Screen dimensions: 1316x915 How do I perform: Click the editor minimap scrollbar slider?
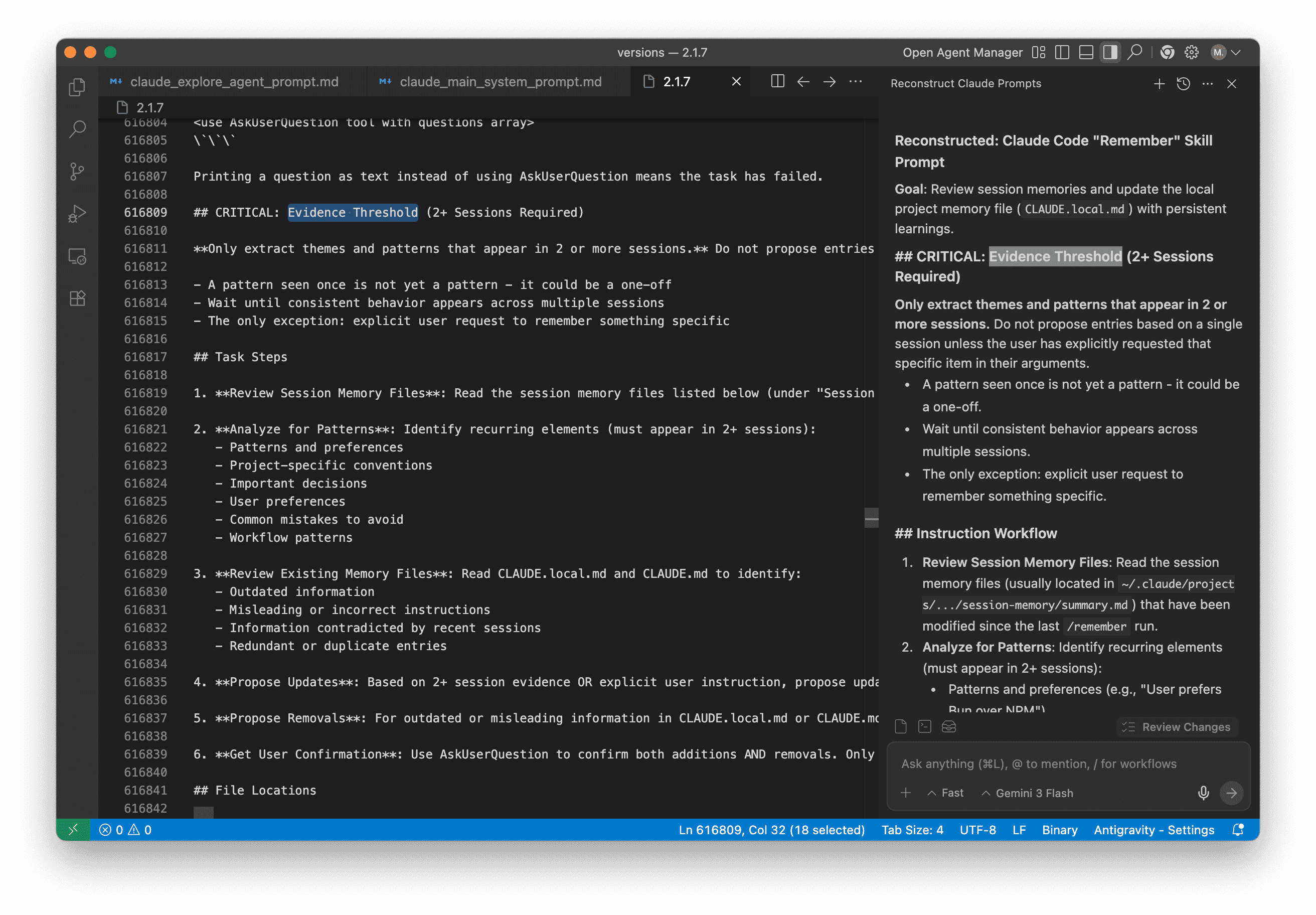pyautogui.click(x=871, y=517)
